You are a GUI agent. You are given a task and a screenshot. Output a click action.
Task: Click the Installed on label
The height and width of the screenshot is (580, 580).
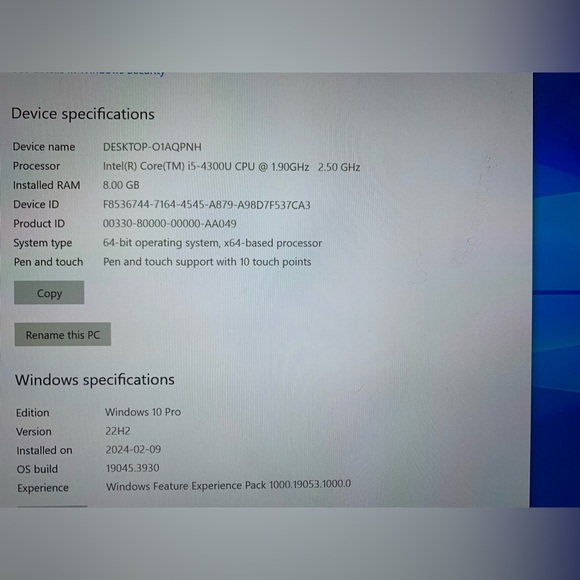pyautogui.click(x=44, y=451)
